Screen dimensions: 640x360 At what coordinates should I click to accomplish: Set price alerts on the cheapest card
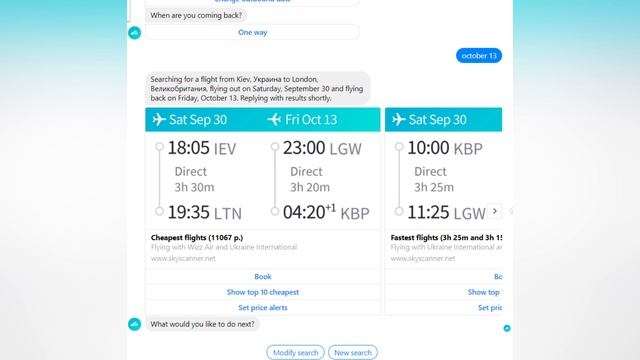coord(263,308)
